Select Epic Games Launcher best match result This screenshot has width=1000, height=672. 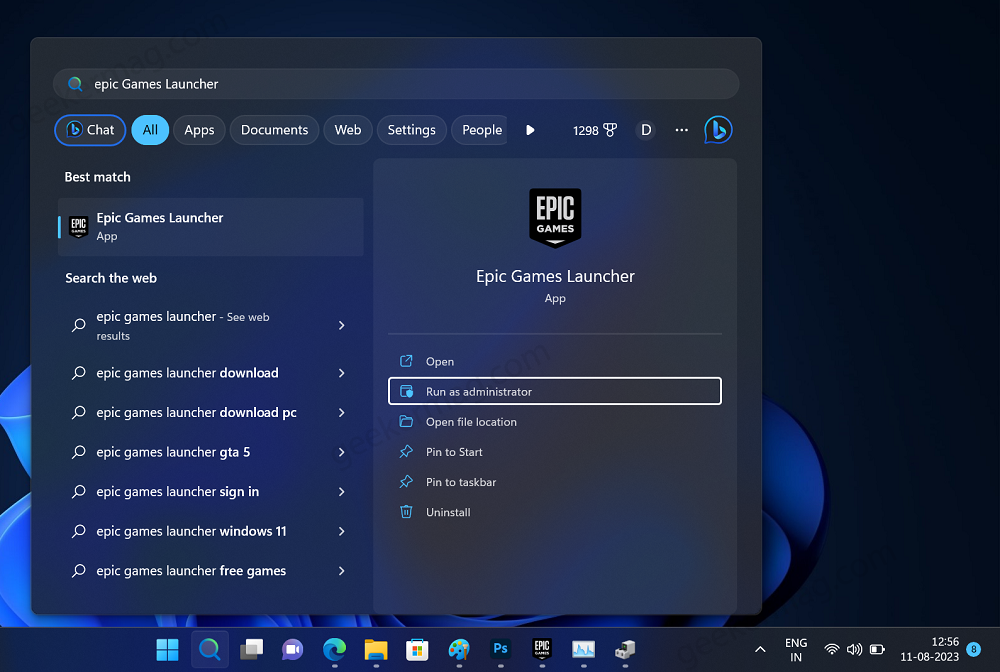(x=210, y=227)
